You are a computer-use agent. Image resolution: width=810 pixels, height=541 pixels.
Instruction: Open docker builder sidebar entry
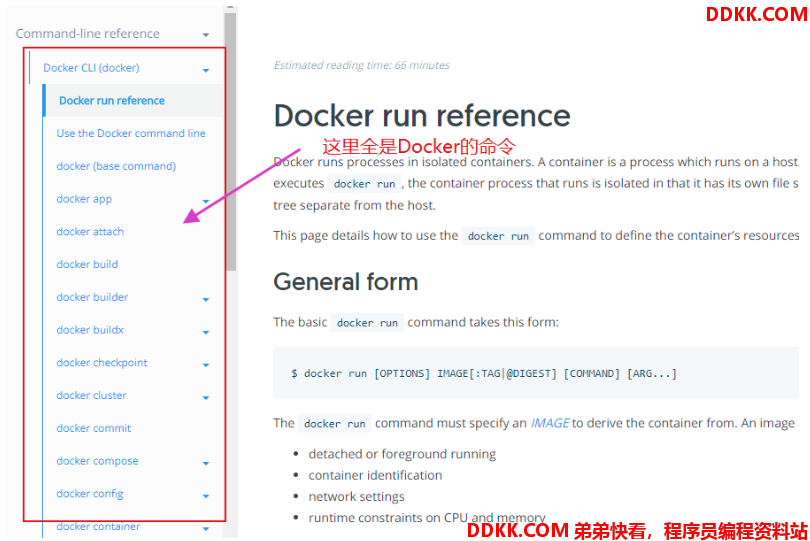point(92,297)
